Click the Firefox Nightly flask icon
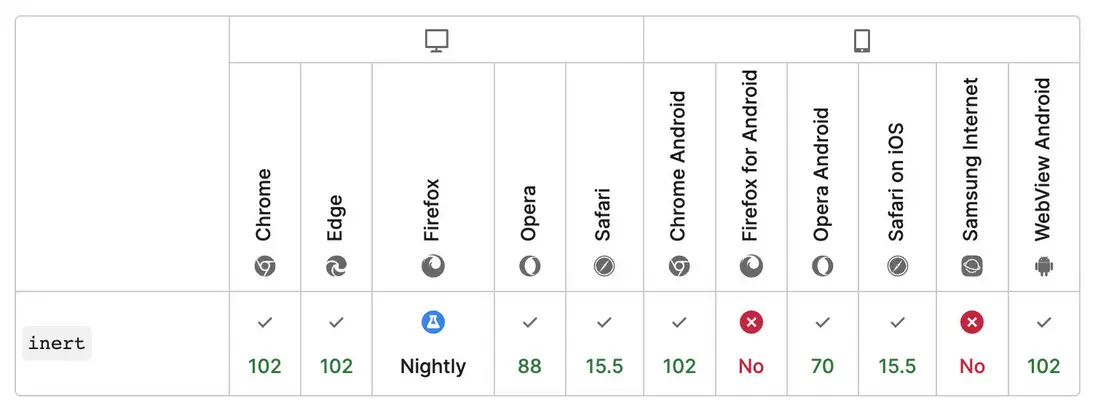Screen dimensions: 1098x411 point(433,322)
